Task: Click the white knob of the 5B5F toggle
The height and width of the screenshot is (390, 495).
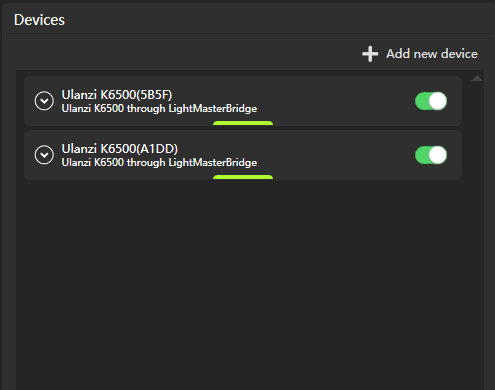Action: point(438,101)
